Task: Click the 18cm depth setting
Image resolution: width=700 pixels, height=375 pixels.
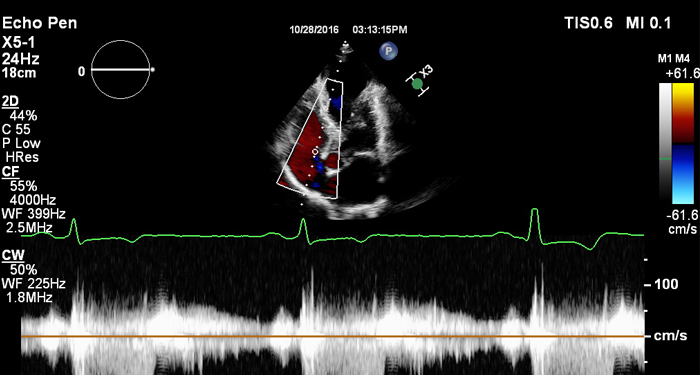Action: [x=19, y=73]
